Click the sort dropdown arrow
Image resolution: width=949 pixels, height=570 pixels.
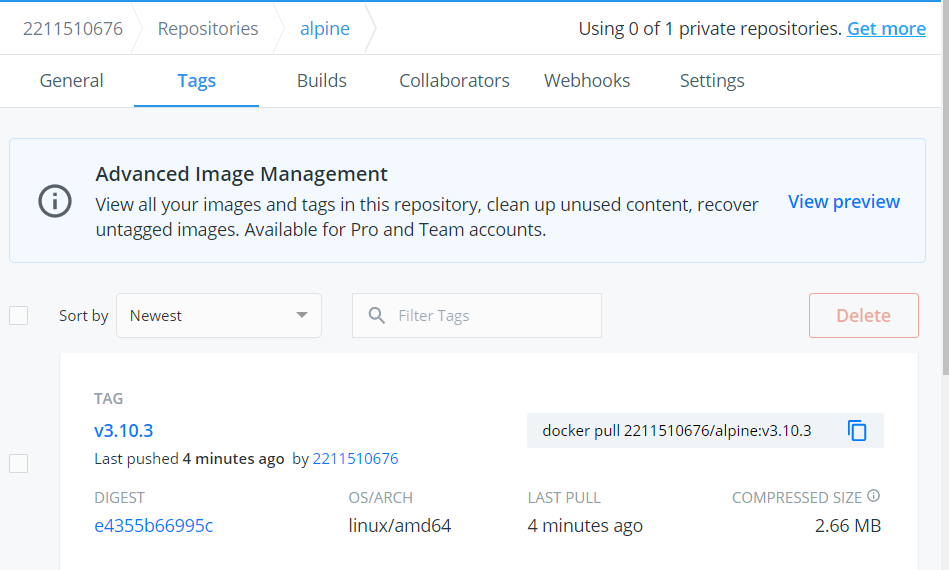302,316
